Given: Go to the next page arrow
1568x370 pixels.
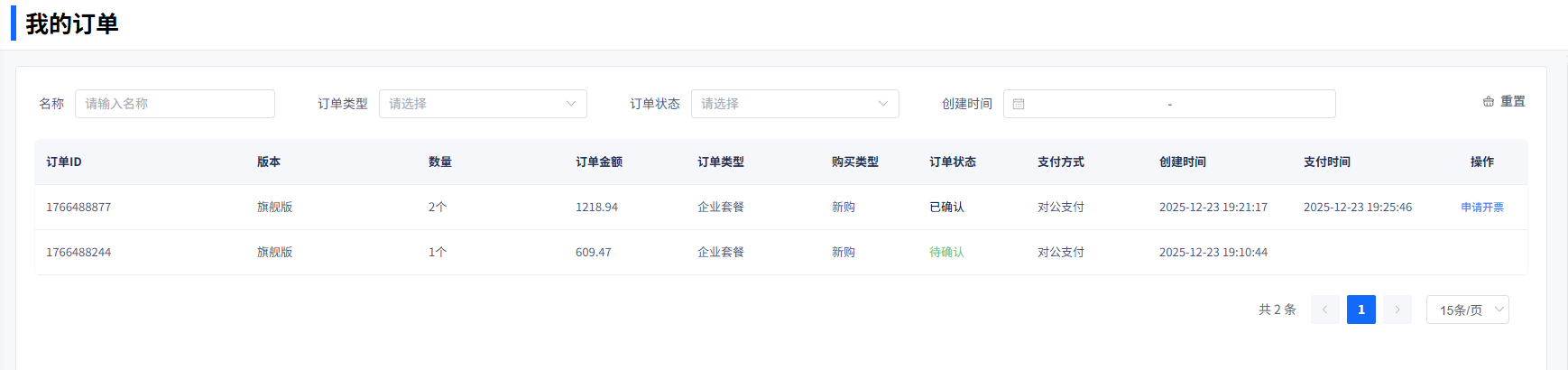Looking at the screenshot, I should (x=1397, y=310).
